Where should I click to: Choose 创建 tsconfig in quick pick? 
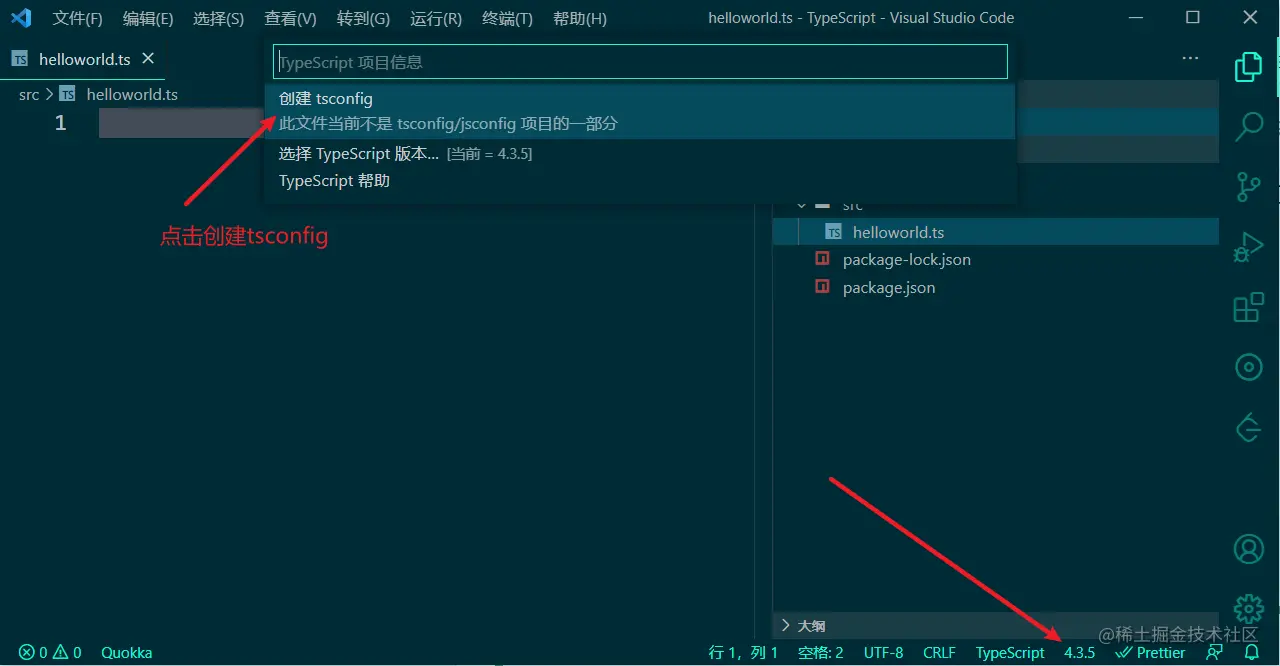click(640, 111)
